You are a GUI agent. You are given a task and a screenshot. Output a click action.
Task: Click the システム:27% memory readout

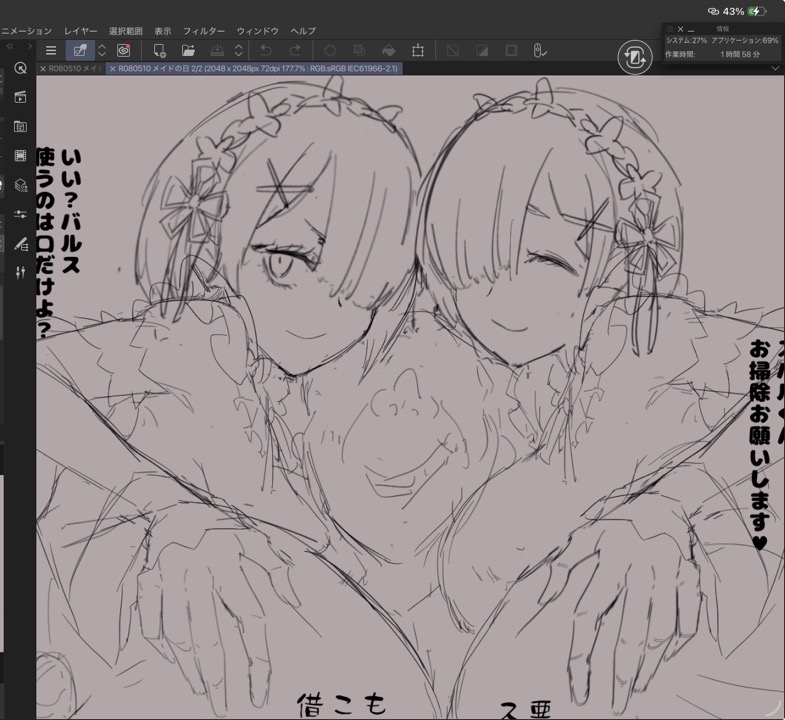686,41
